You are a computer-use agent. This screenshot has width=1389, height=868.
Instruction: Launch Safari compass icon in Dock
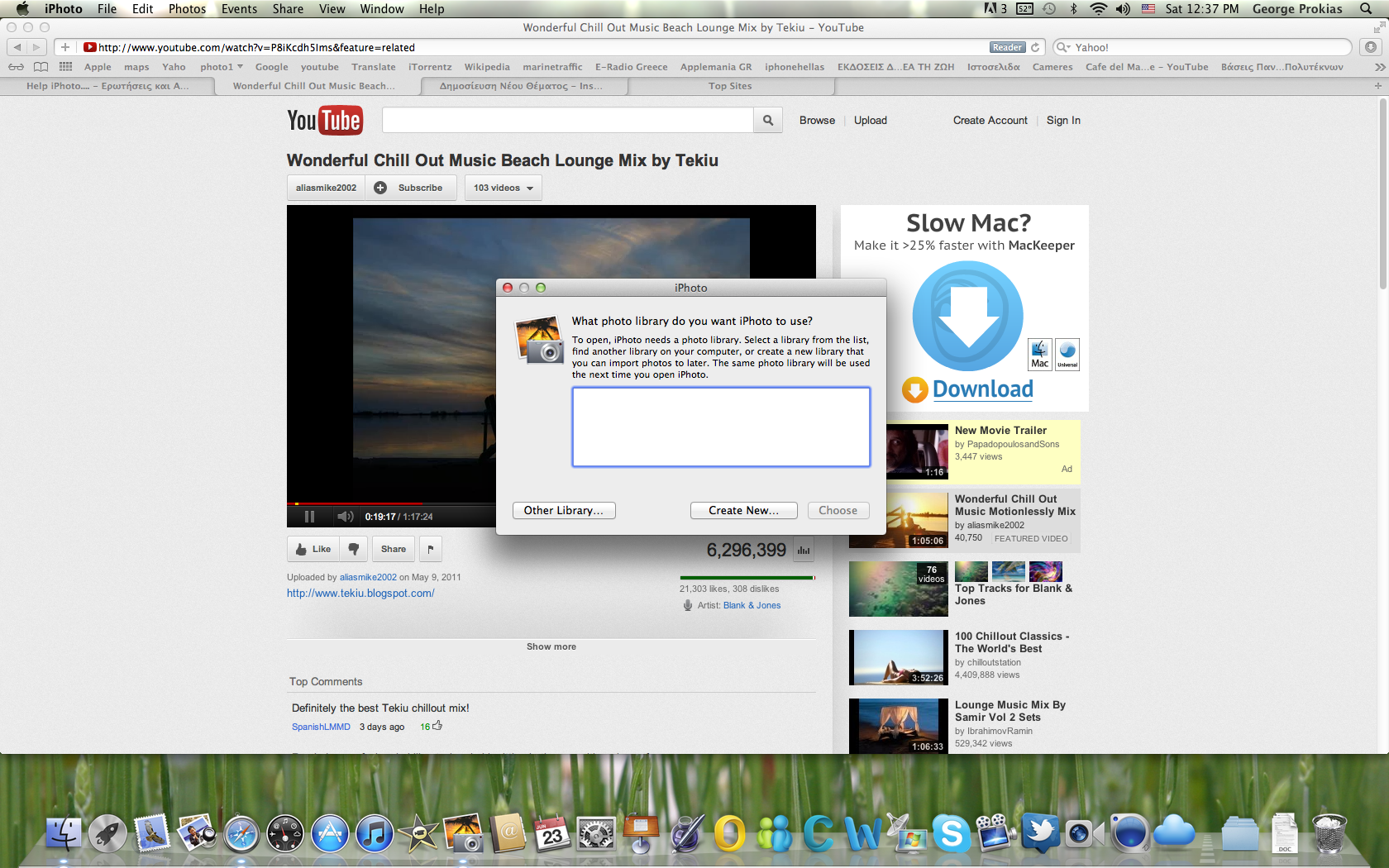click(241, 833)
